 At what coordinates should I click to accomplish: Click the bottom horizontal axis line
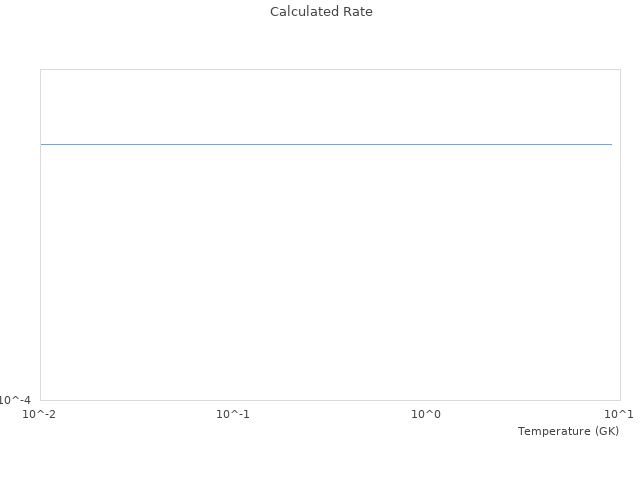click(x=330, y=400)
